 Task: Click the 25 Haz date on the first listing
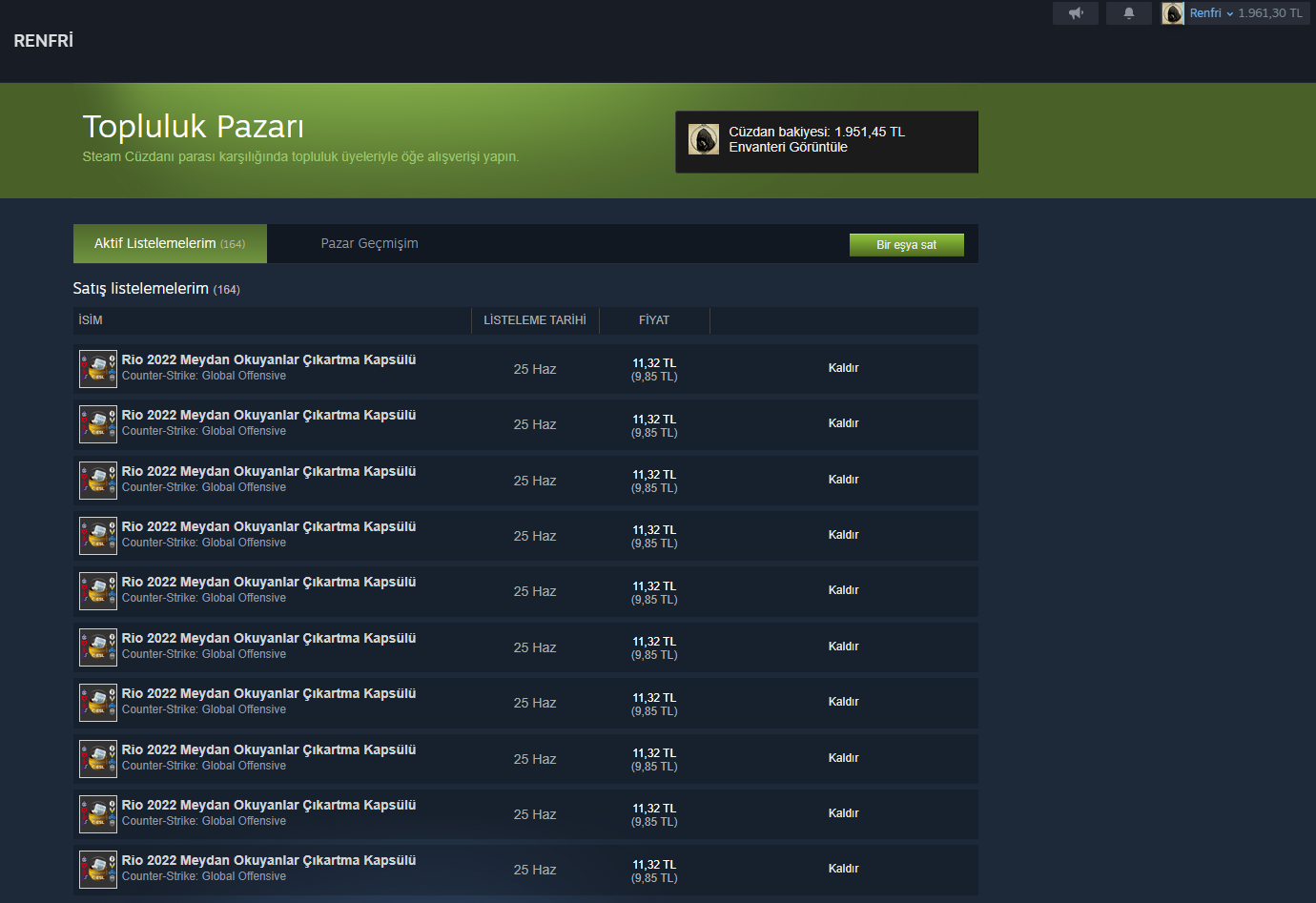[x=535, y=369]
